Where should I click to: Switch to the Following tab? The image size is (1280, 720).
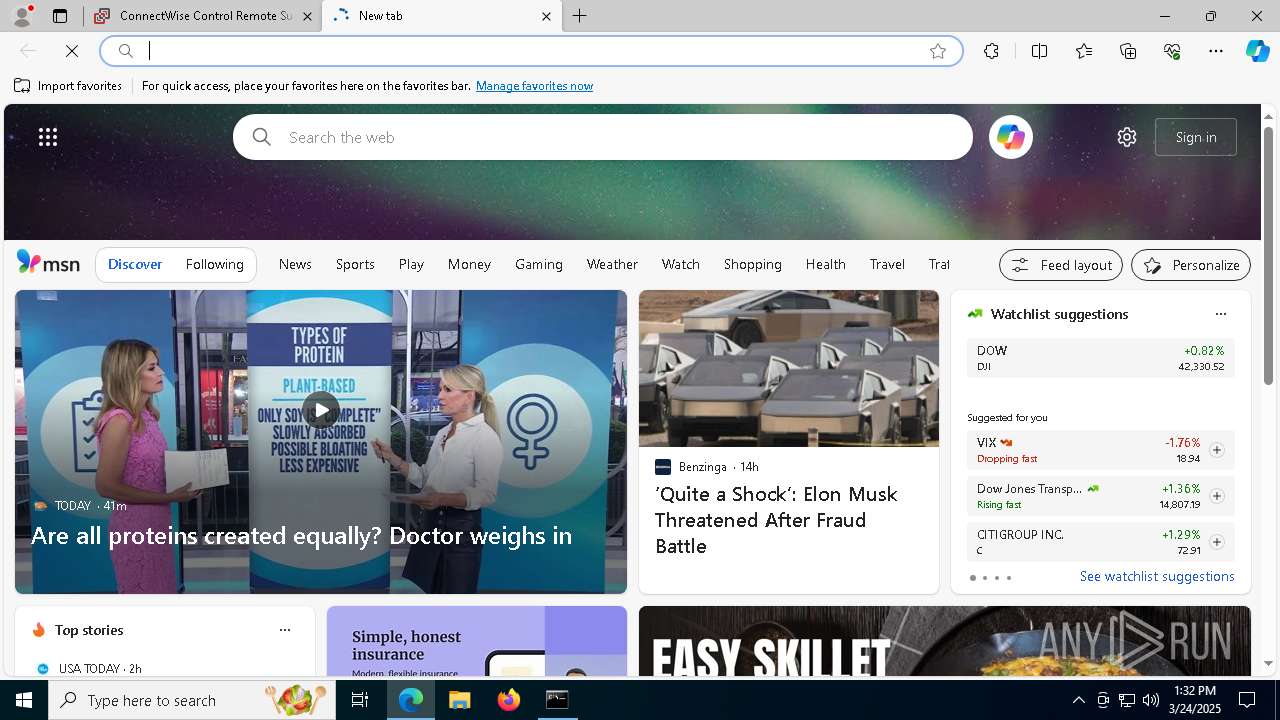214,264
